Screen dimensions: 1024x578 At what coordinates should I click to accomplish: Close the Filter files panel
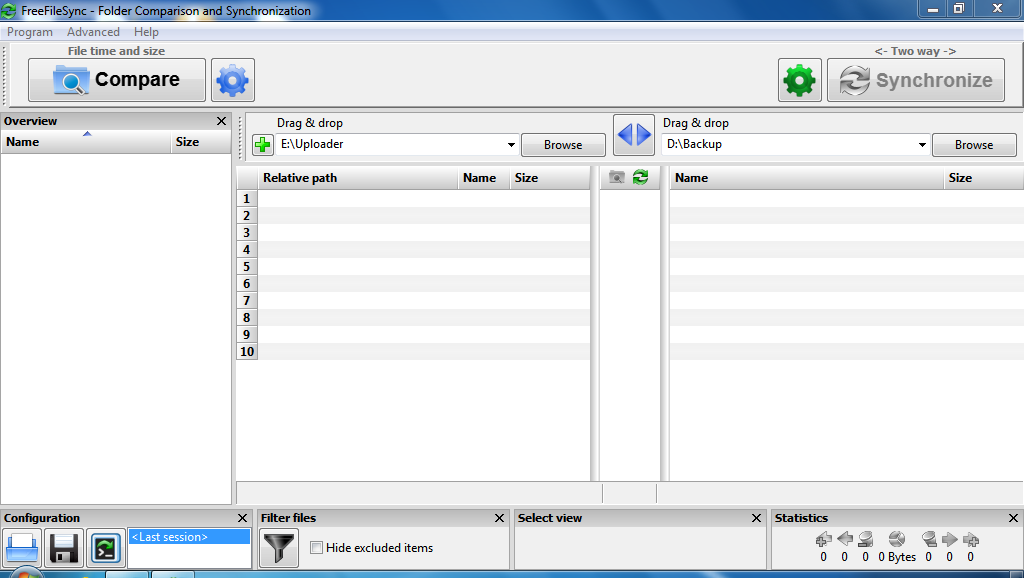(500, 518)
